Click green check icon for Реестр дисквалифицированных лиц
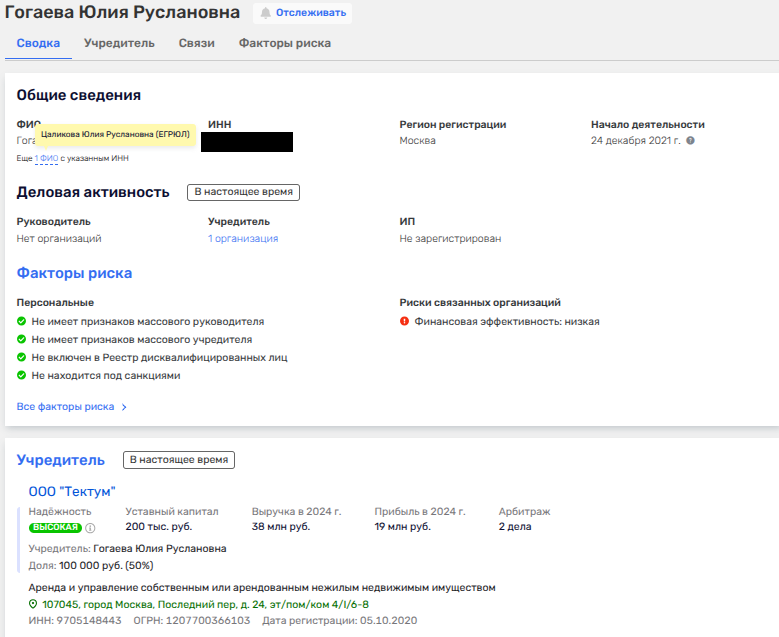This screenshot has height=637, width=779. (x=22, y=358)
